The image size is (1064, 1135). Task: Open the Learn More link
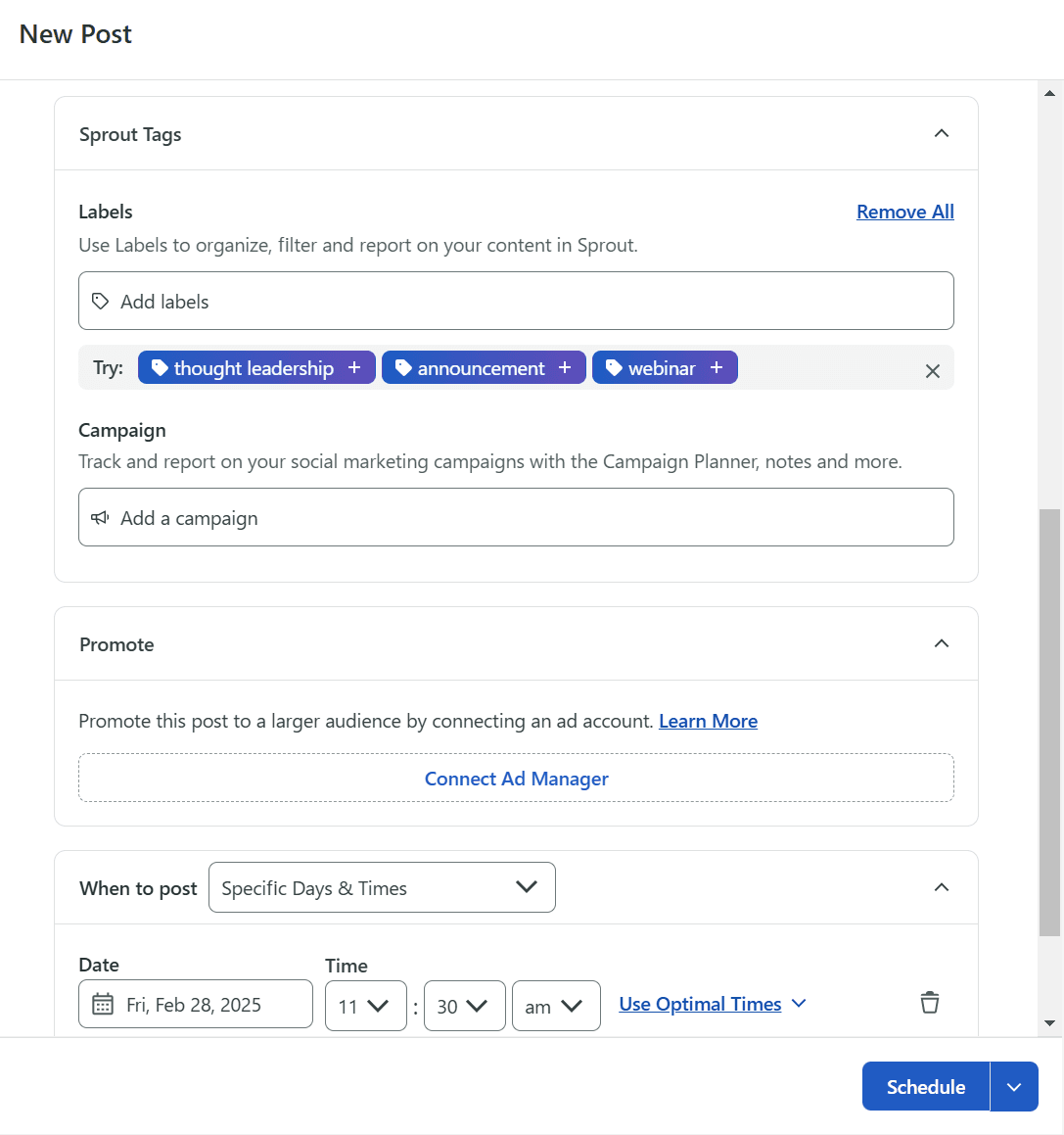pos(708,721)
